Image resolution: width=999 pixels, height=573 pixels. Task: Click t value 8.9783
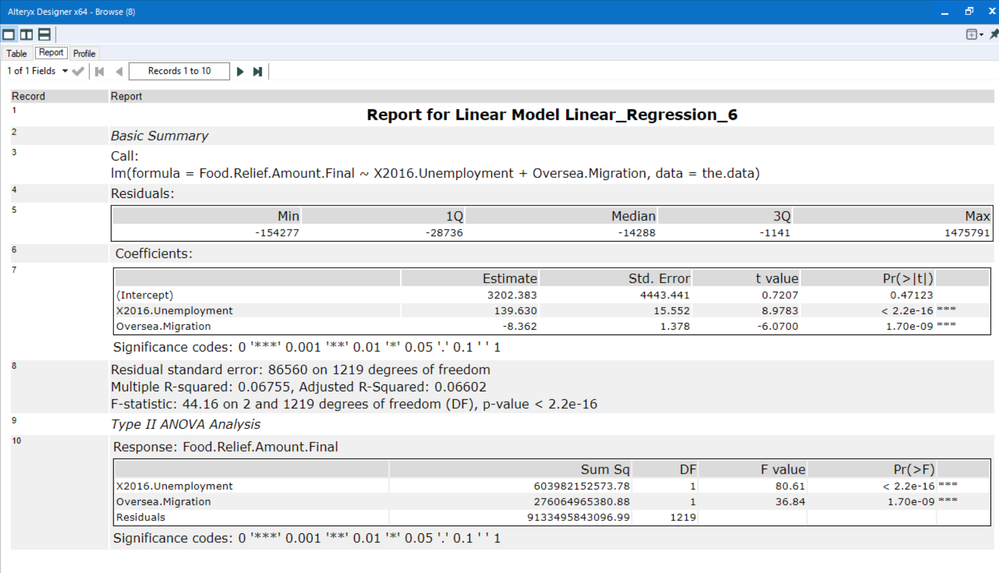[780, 311]
